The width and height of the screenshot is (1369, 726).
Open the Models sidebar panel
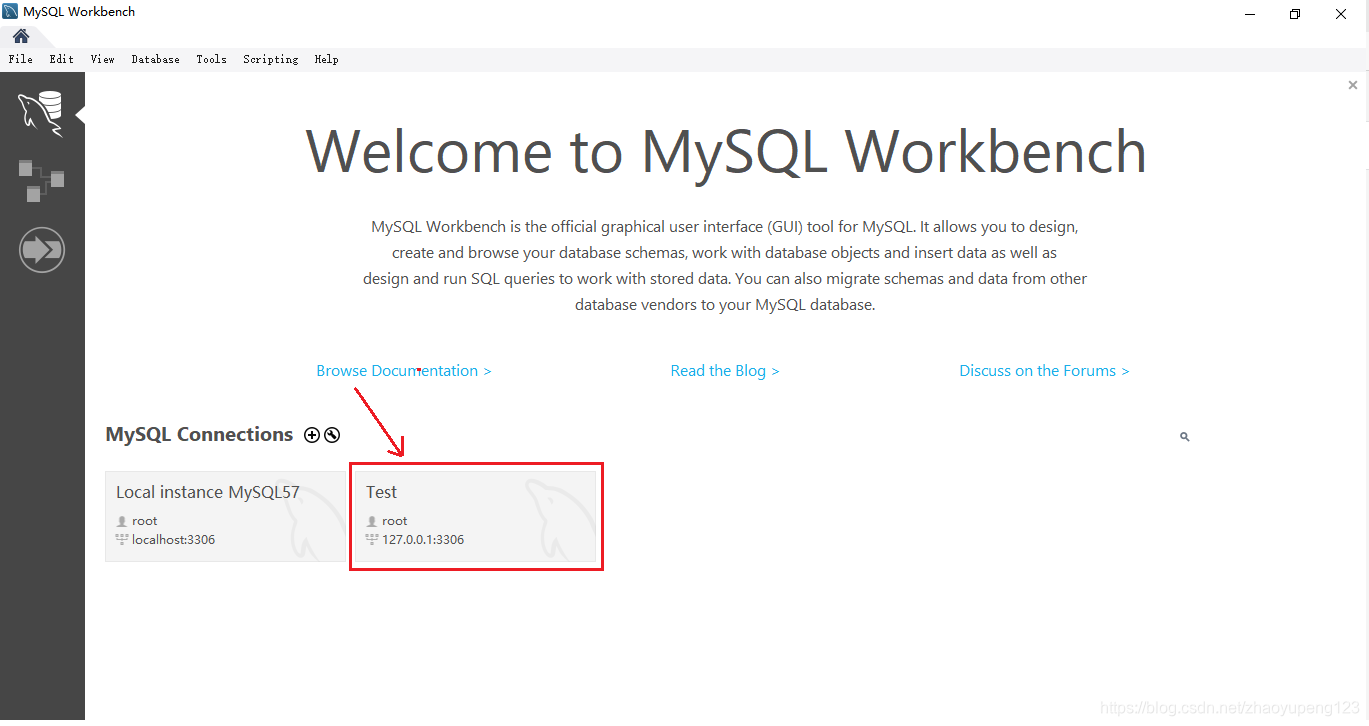(42, 180)
